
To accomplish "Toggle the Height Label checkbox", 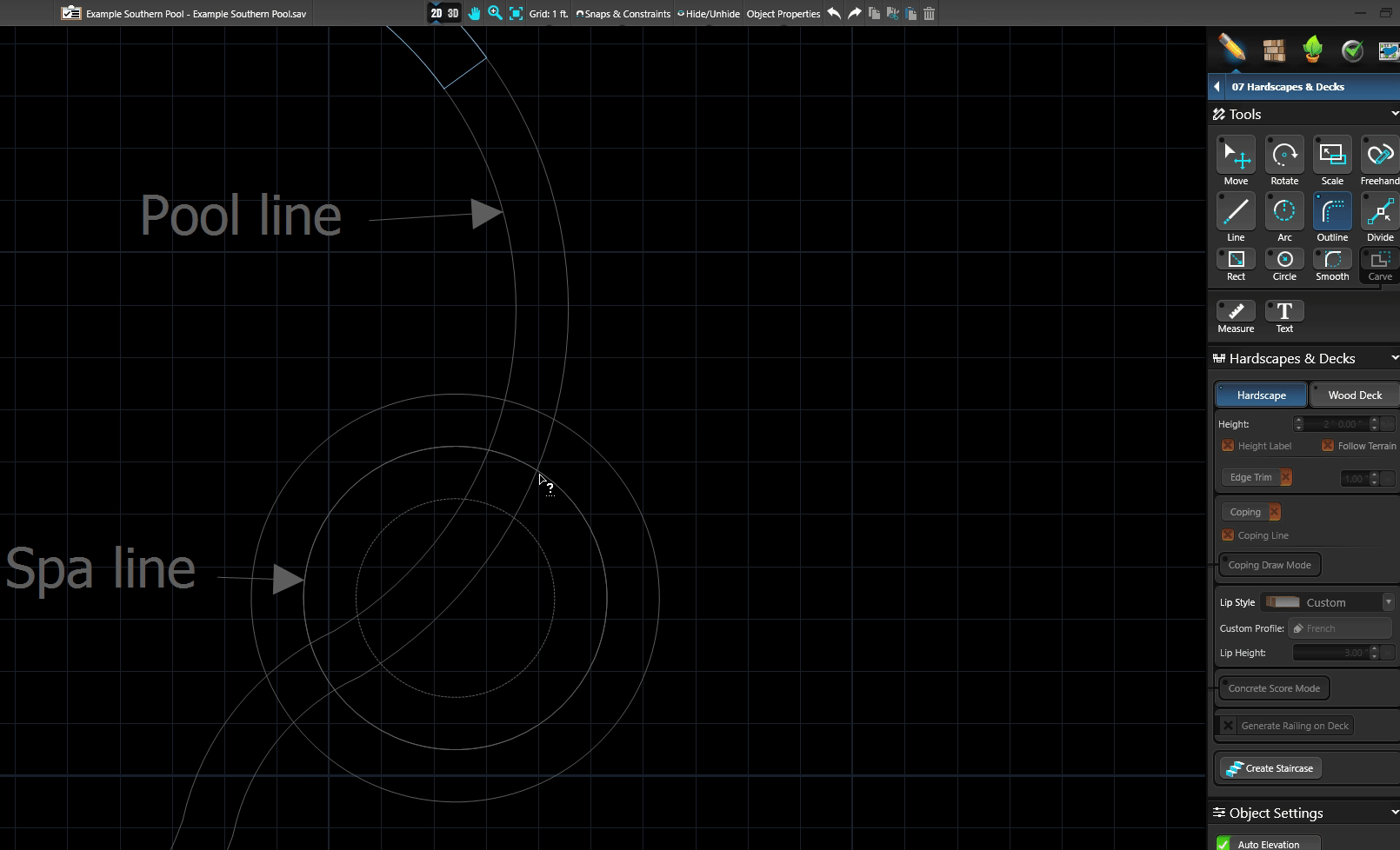I will (1228, 445).
